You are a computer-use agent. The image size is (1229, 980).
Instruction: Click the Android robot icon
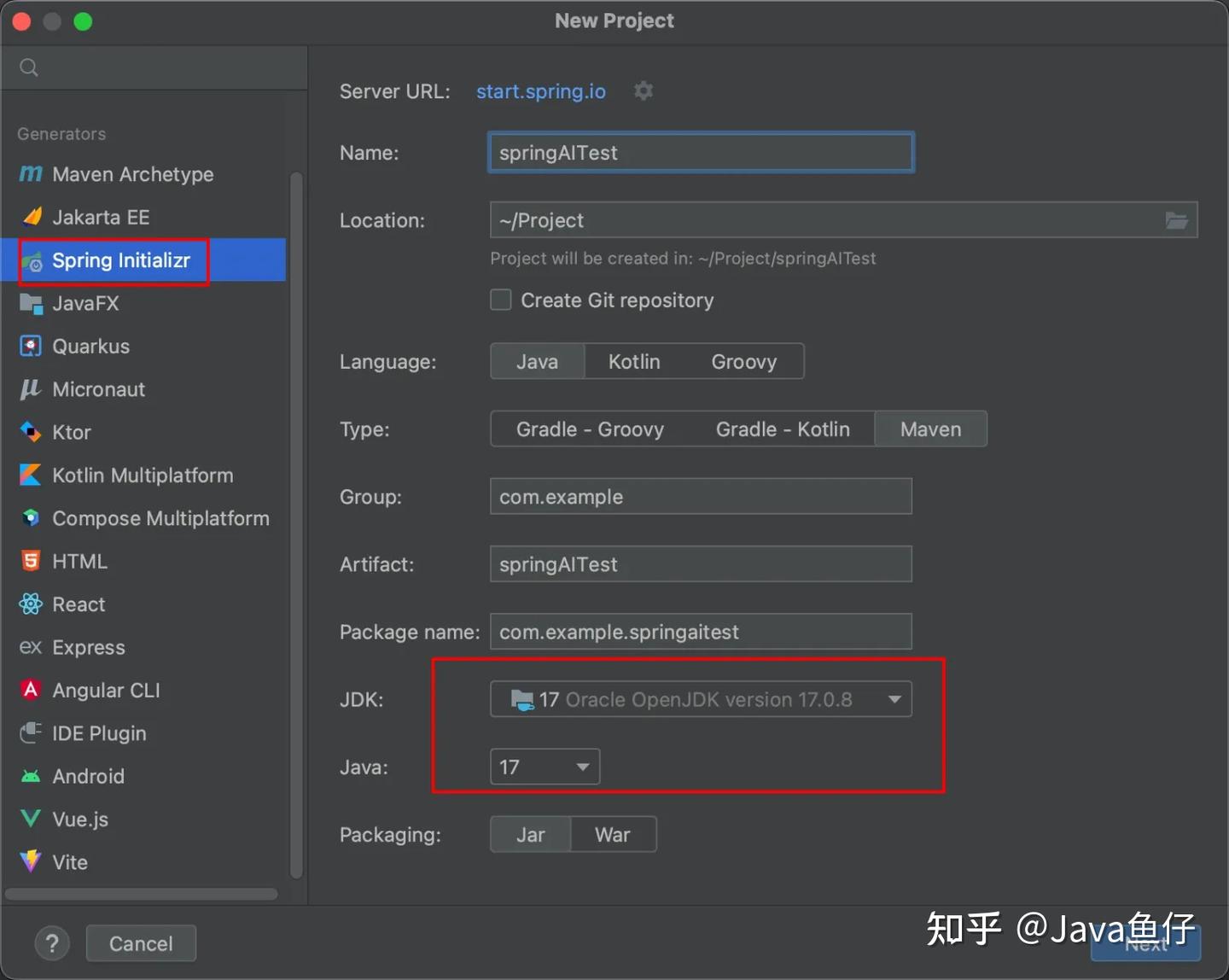[31, 776]
